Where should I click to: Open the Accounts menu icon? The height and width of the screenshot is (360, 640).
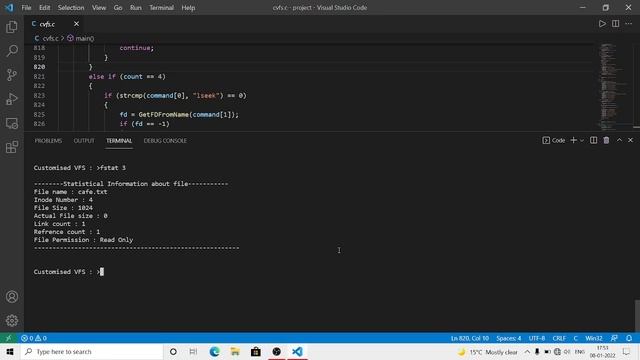[12, 297]
